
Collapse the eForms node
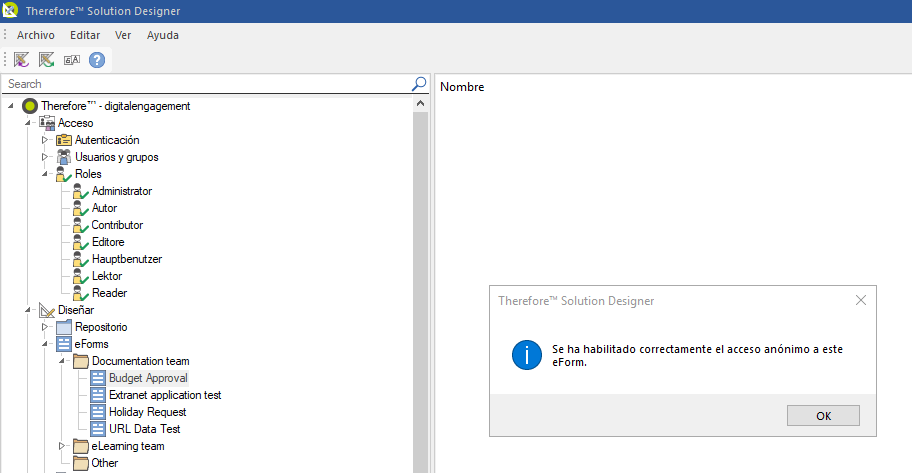[44, 344]
